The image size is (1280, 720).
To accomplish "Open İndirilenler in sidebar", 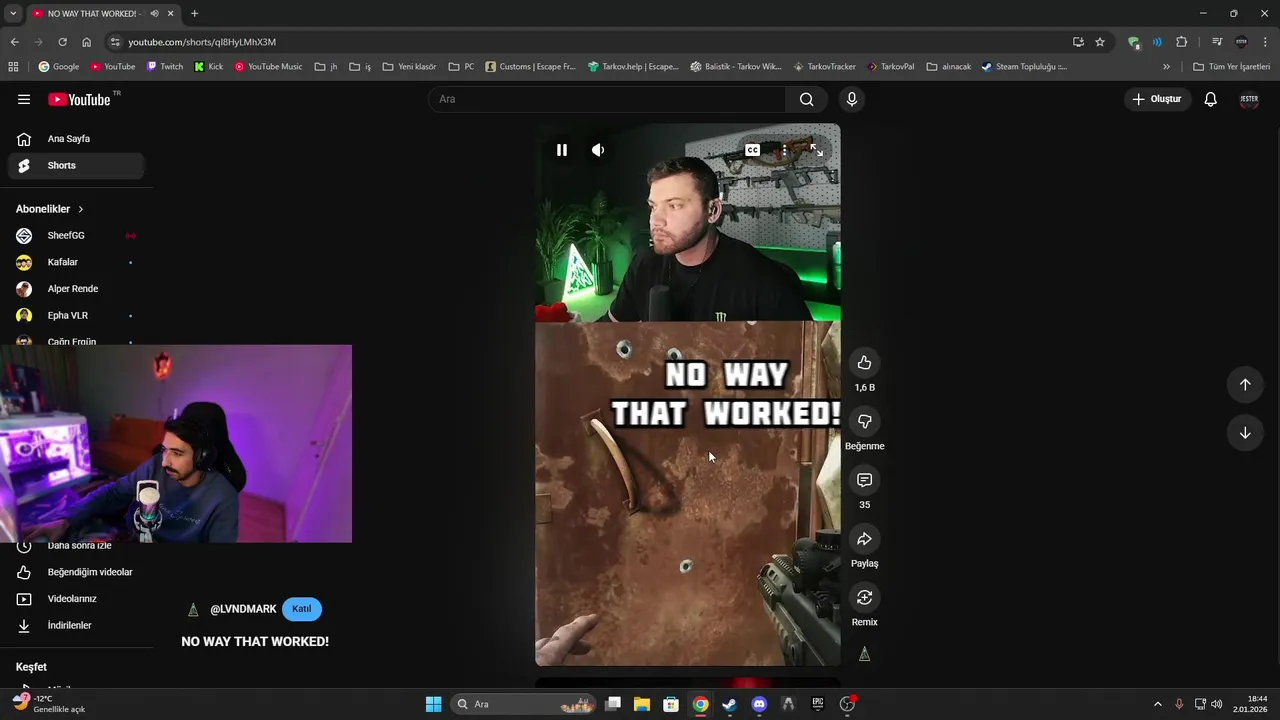I will (x=76, y=626).
